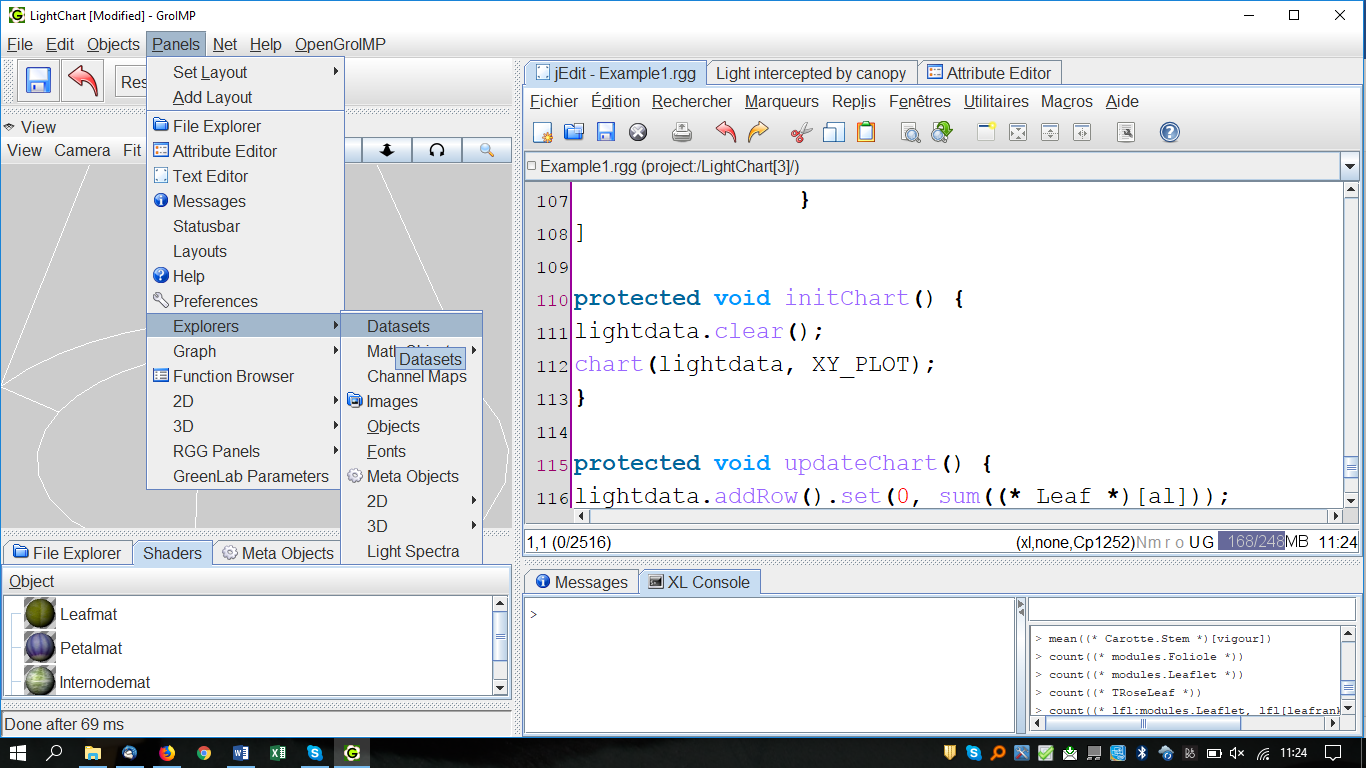This screenshot has width=1366, height=768.
Task: Select Datasets in the Explorers submenu
Action: (398, 326)
